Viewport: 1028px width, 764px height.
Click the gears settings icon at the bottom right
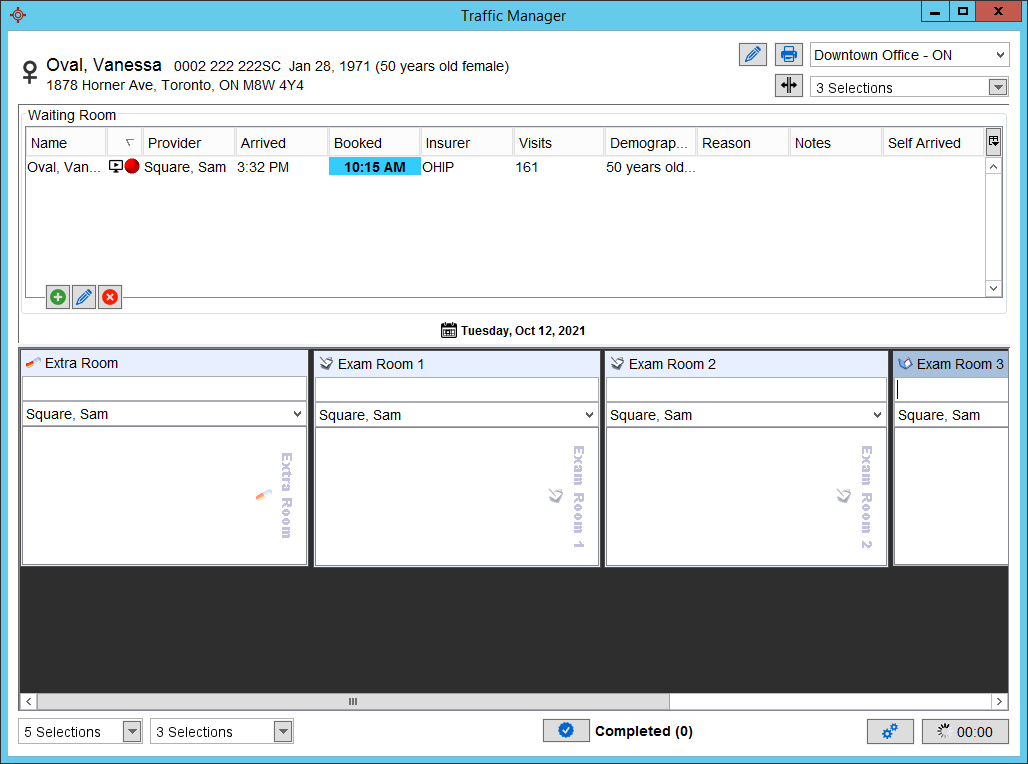point(890,731)
